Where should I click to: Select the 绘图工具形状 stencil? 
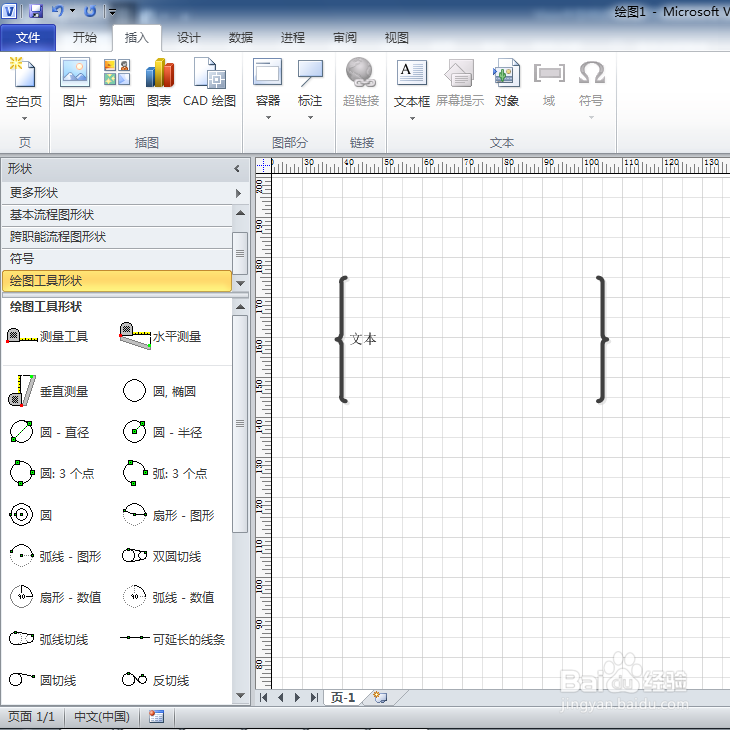117,281
